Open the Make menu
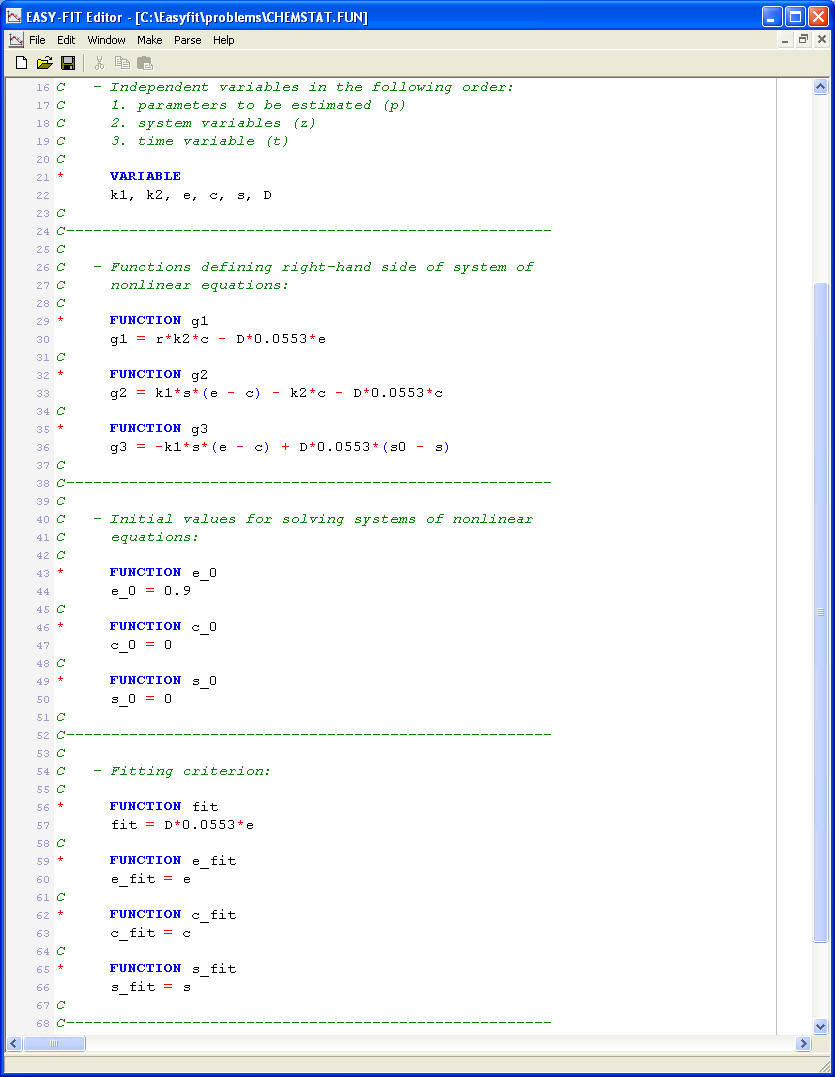The height and width of the screenshot is (1077, 835). pyautogui.click(x=150, y=40)
